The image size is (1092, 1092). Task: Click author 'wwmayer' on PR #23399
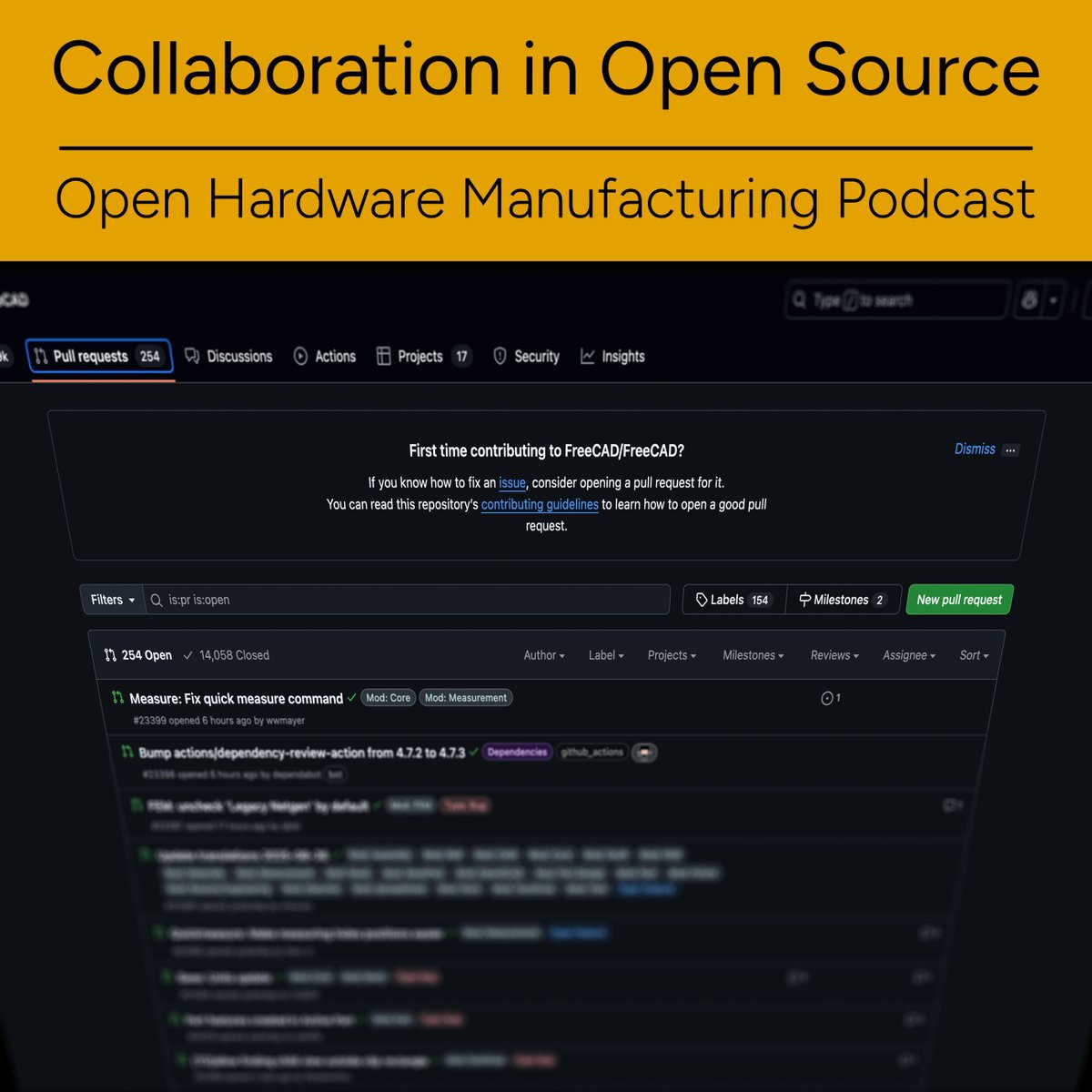tap(286, 721)
